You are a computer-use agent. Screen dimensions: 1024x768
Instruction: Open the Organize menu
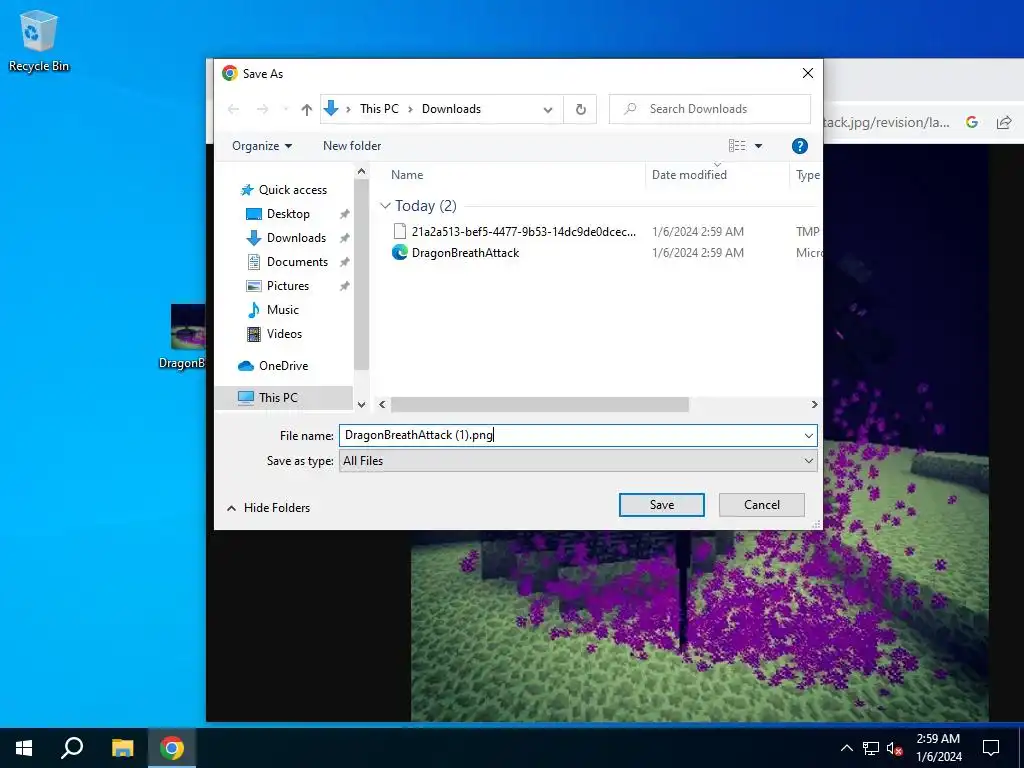[262, 146]
